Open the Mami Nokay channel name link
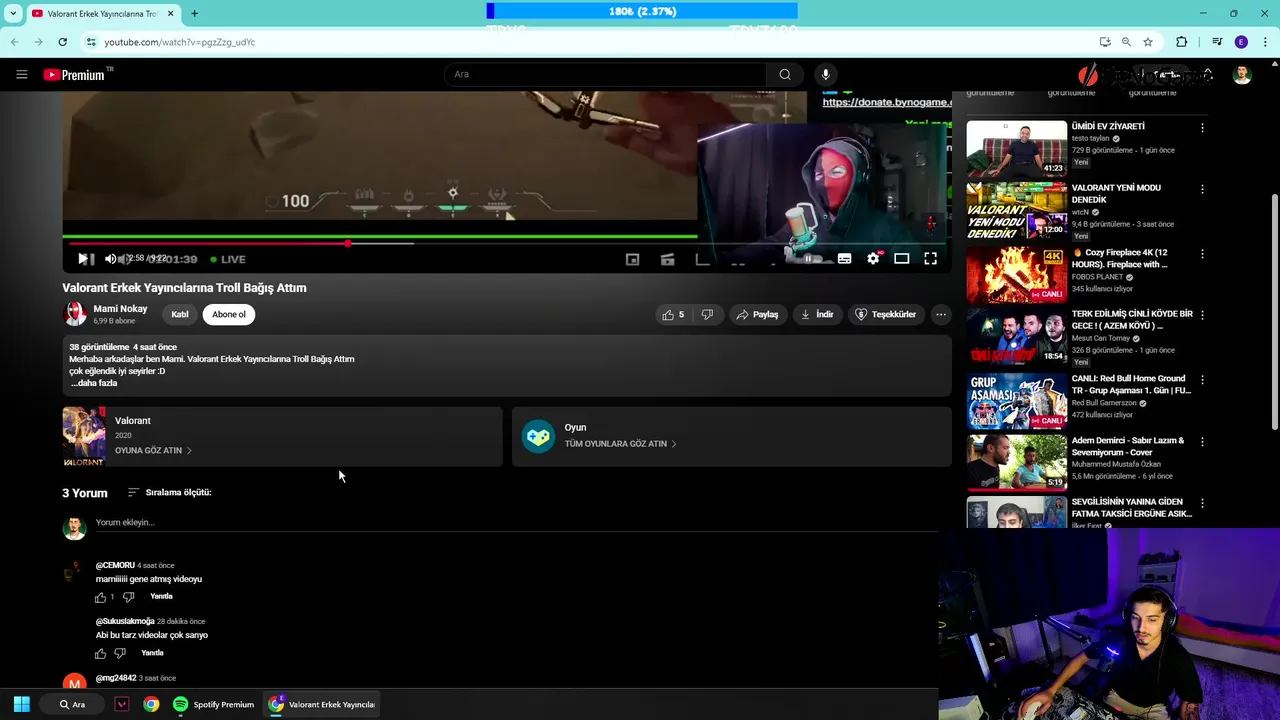The height and width of the screenshot is (720, 1280). pyautogui.click(x=120, y=309)
